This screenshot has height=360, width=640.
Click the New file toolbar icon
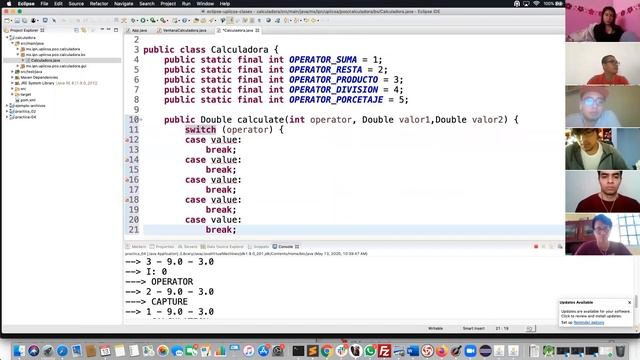7,20
